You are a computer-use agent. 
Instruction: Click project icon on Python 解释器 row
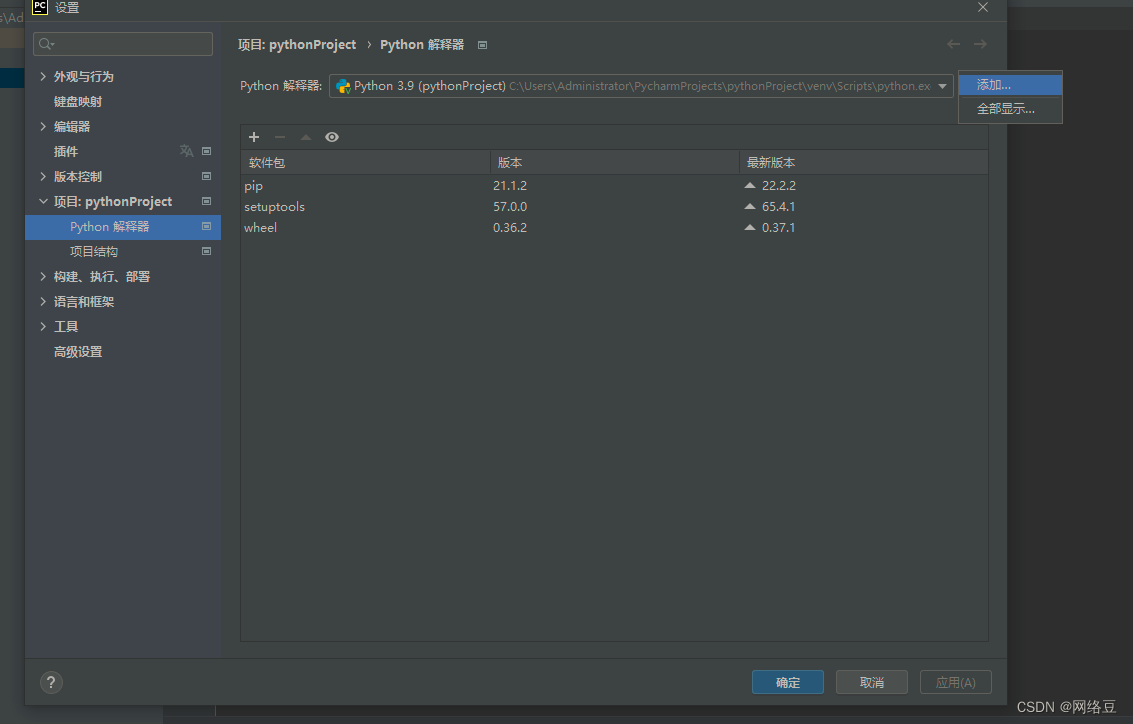pyautogui.click(x=207, y=226)
